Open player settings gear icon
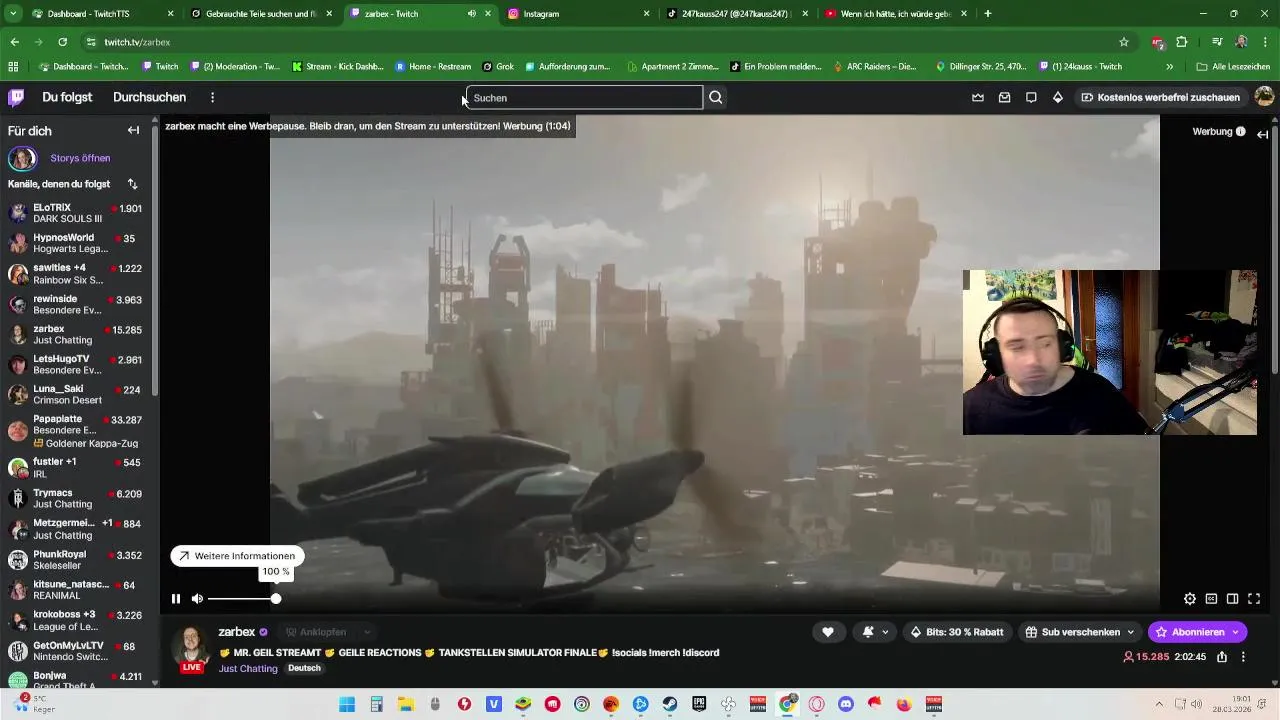Image resolution: width=1280 pixels, height=720 pixels. coord(1189,599)
